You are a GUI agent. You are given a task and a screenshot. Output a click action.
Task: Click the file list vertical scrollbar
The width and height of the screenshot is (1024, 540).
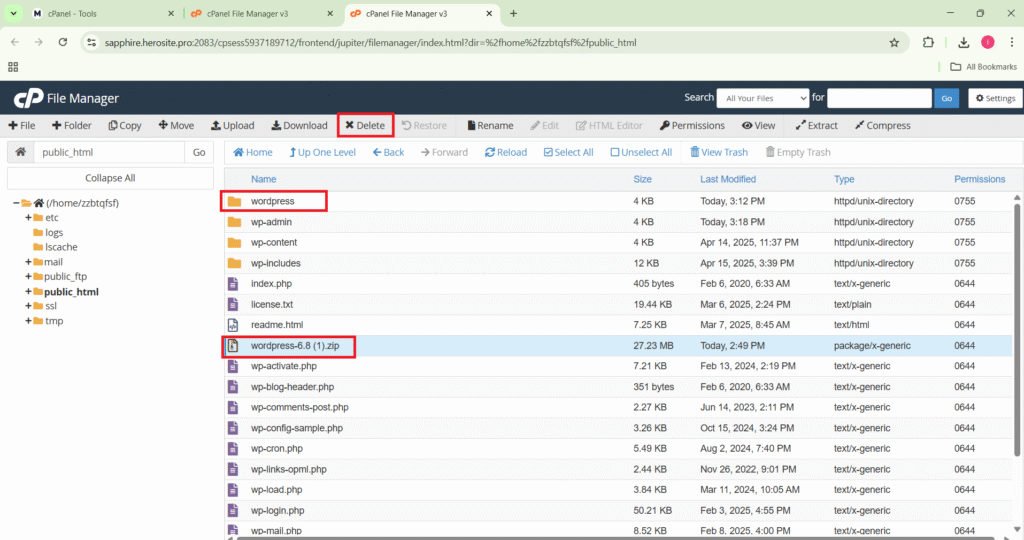click(x=1017, y=330)
